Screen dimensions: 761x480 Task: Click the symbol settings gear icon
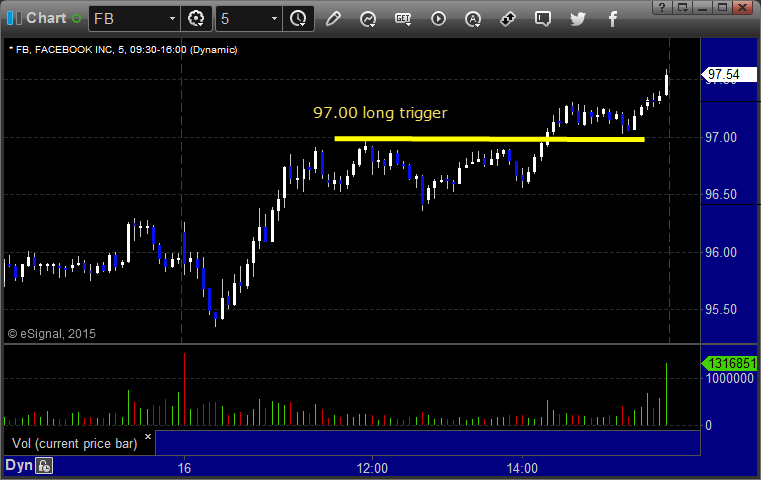(x=196, y=19)
